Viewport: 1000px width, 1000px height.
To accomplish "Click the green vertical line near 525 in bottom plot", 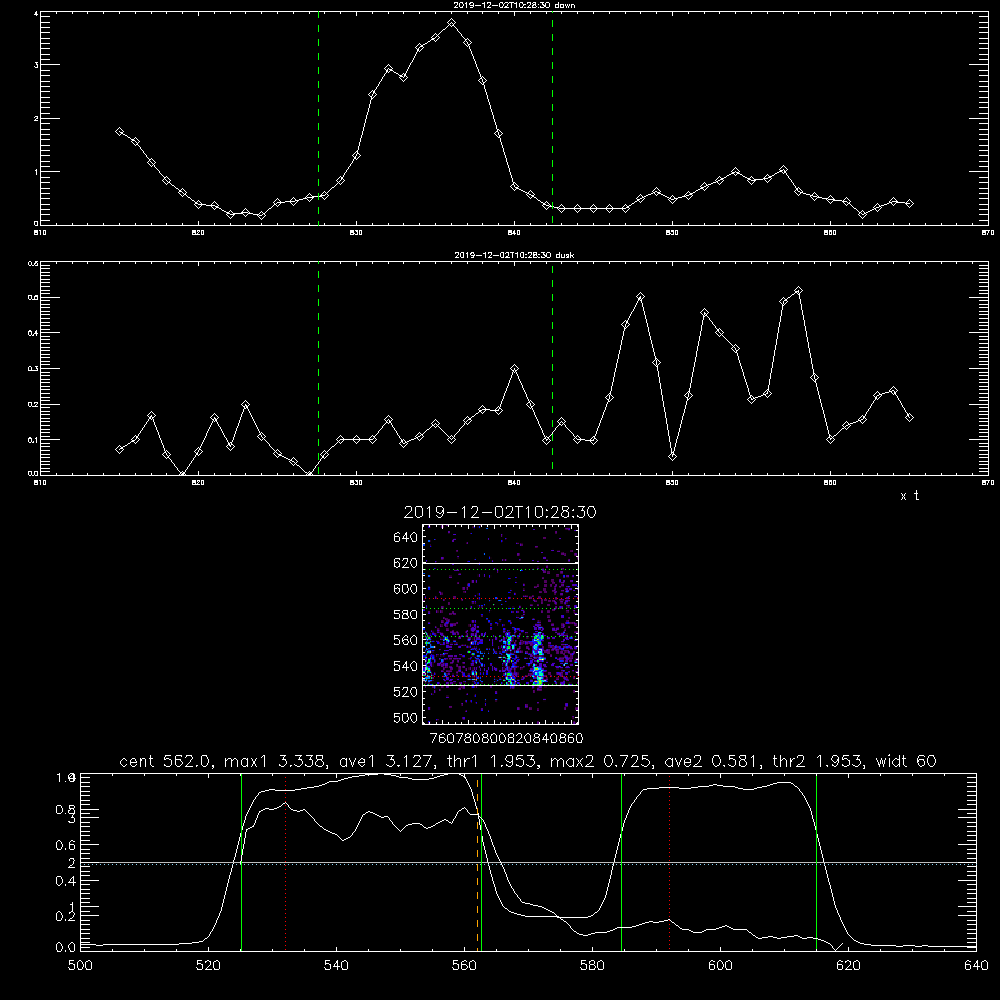I will [x=242, y=861].
